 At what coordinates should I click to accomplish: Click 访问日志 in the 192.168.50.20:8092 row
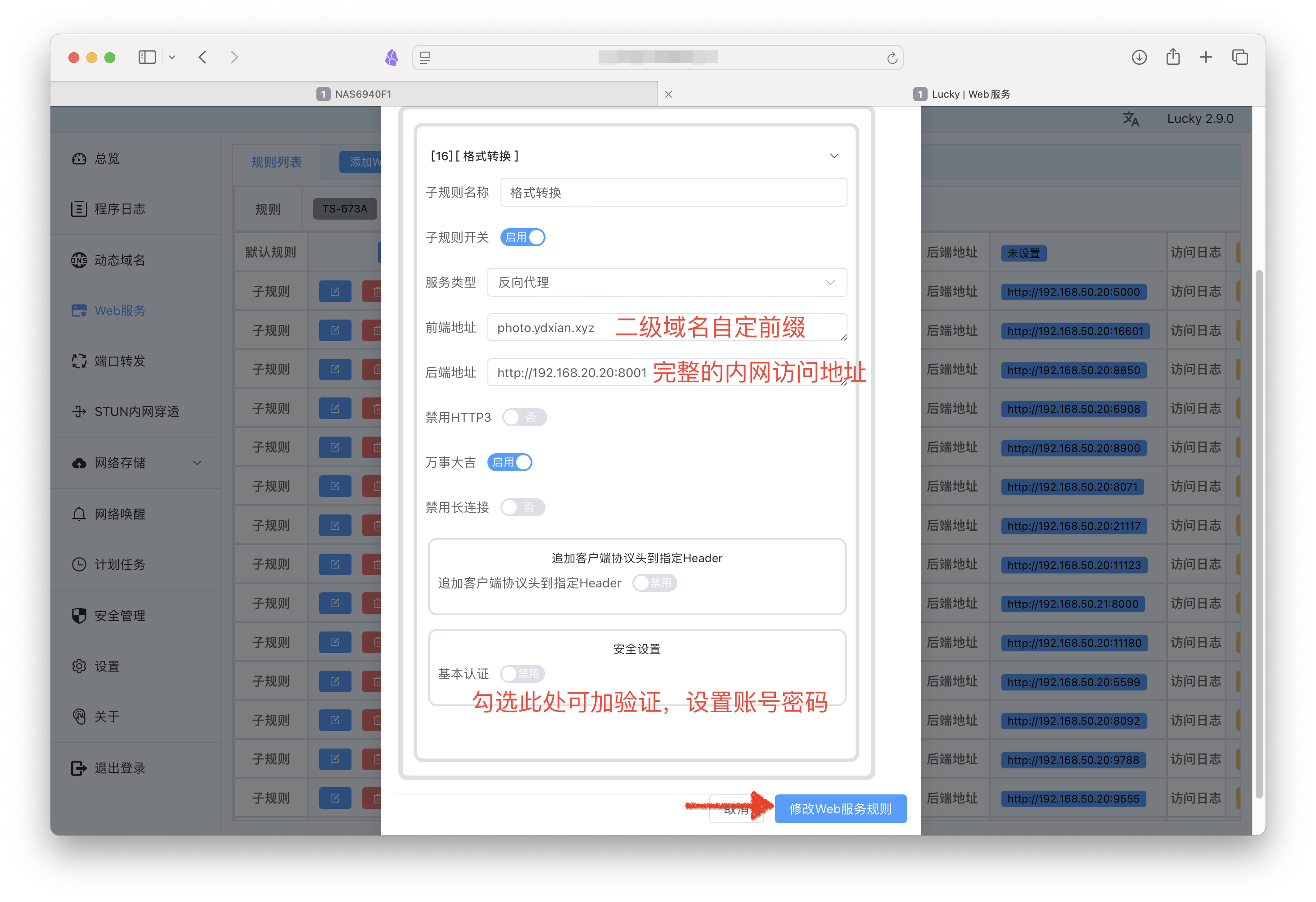(x=1195, y=720)
